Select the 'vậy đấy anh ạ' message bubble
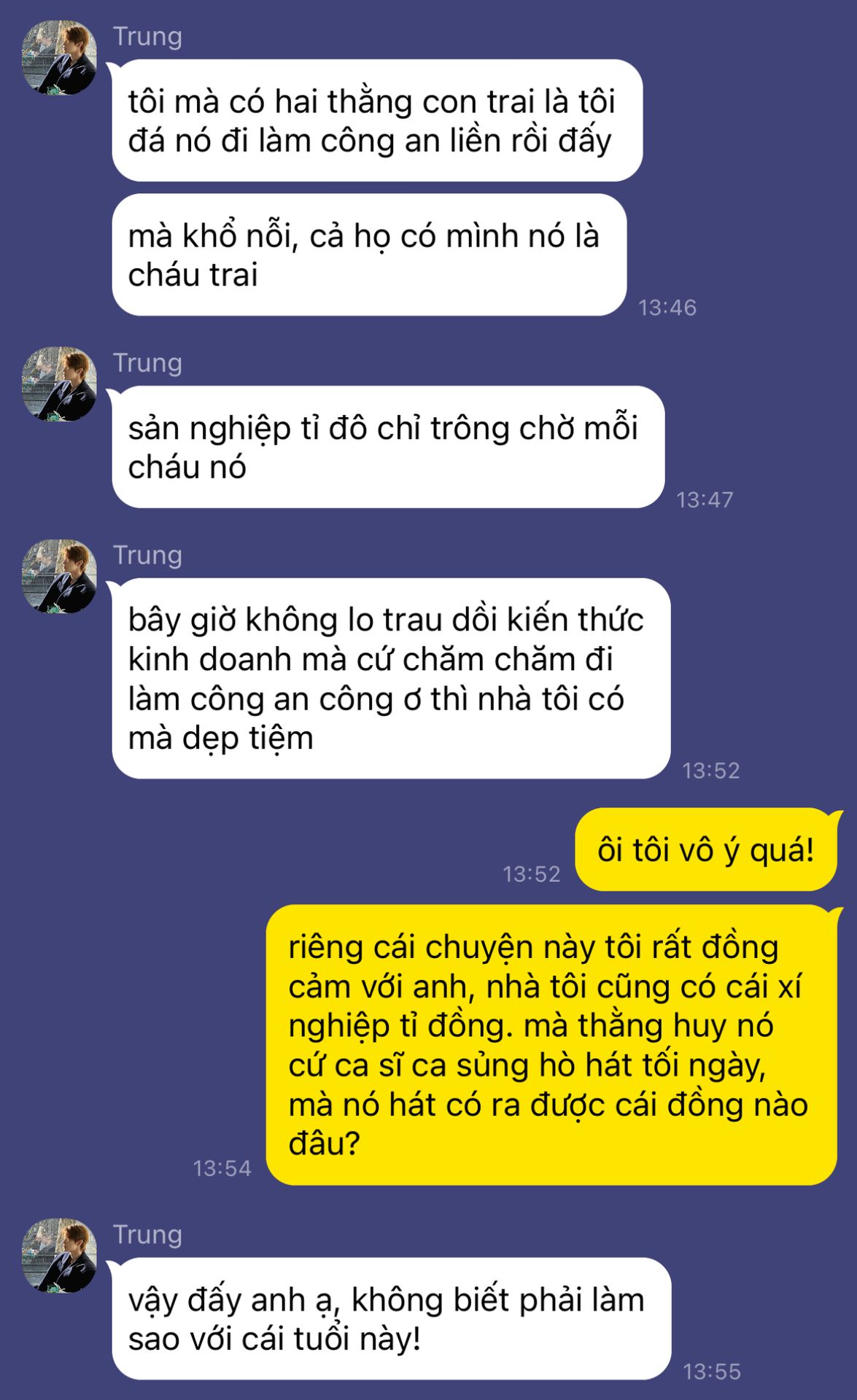Image resolution: width=857 pixels, height=1400 pixels. [x=391, y=1319]
